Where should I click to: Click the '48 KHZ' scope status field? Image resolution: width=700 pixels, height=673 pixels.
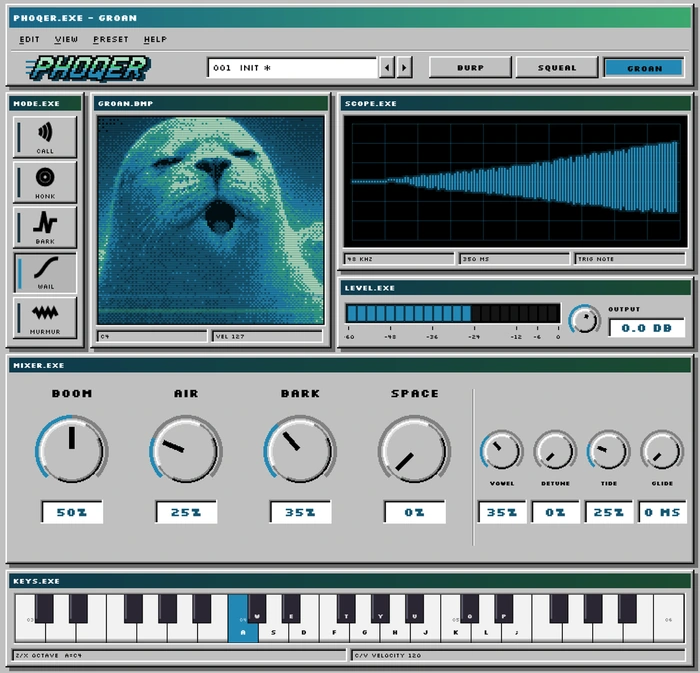[399, 259]
